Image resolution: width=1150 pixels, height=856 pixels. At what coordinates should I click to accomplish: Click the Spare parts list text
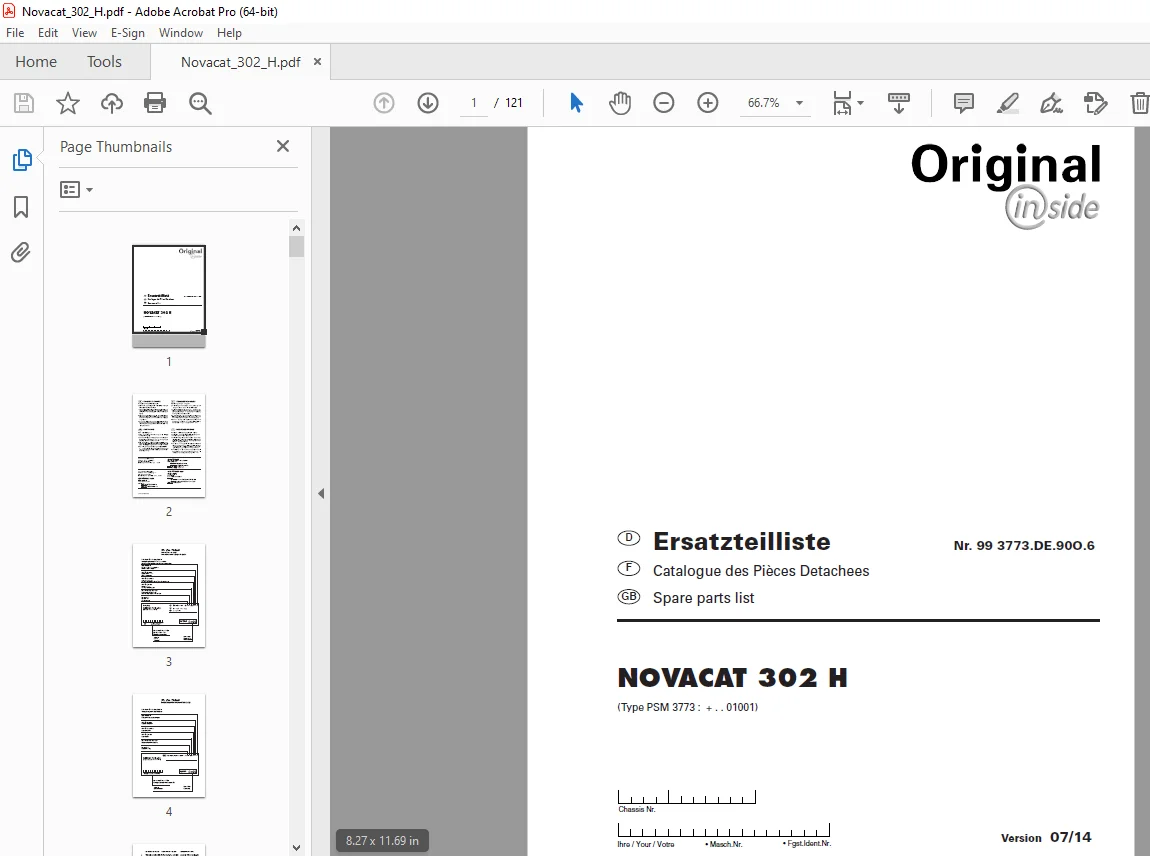[x=703, y=598]
